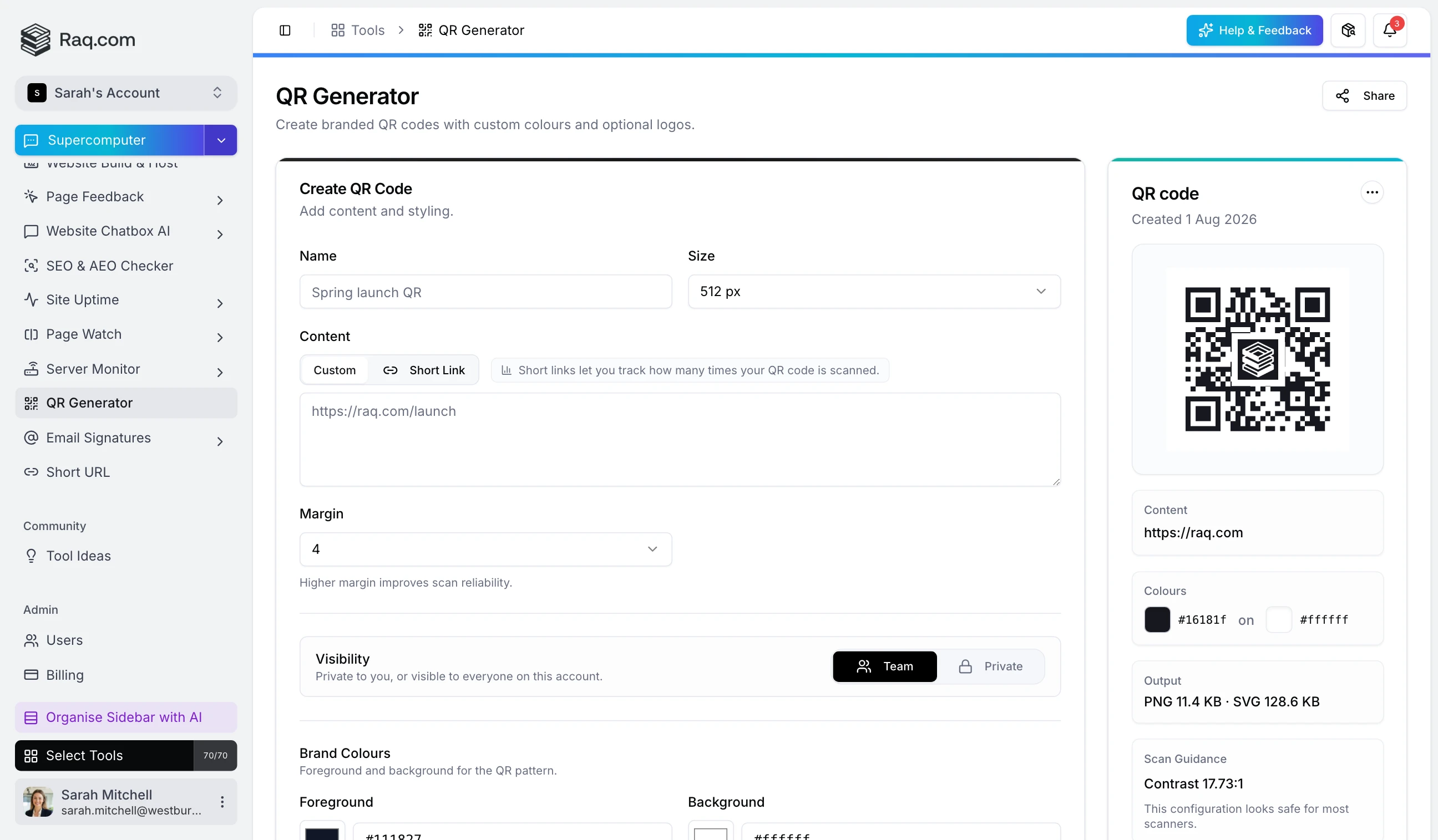The width and height of the screenshot is (1438, 840).
Task: Click the SEO & AEO Checker icon
Action: (31, 266)
